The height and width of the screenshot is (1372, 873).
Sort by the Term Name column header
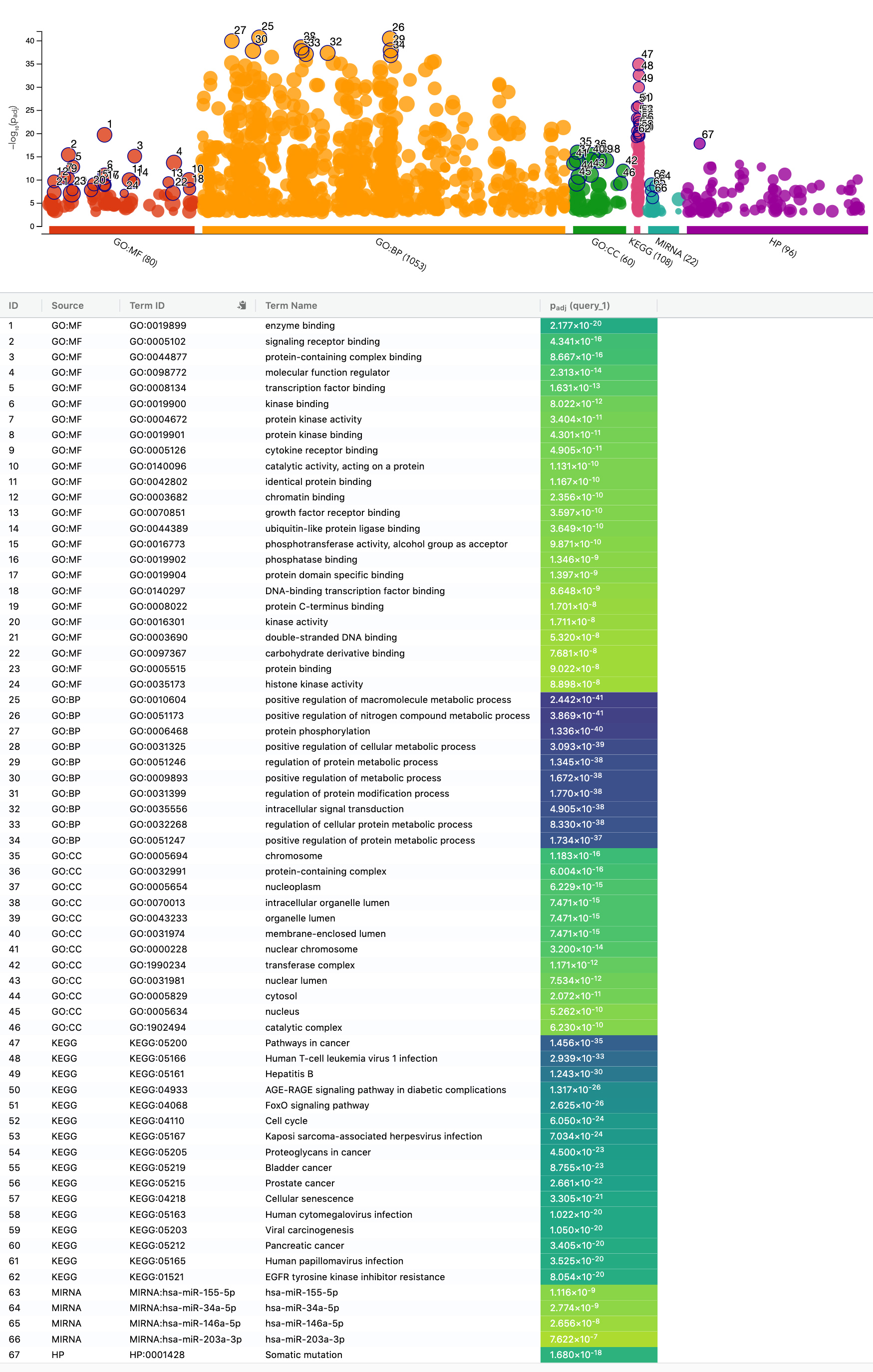(291, 305)
